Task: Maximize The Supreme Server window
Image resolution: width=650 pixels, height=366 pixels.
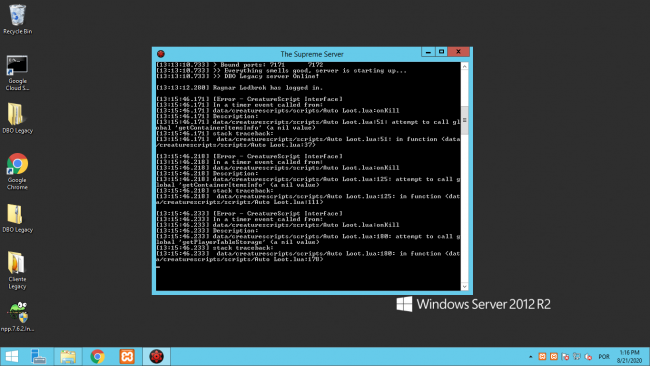Action: tap(441, 52)
